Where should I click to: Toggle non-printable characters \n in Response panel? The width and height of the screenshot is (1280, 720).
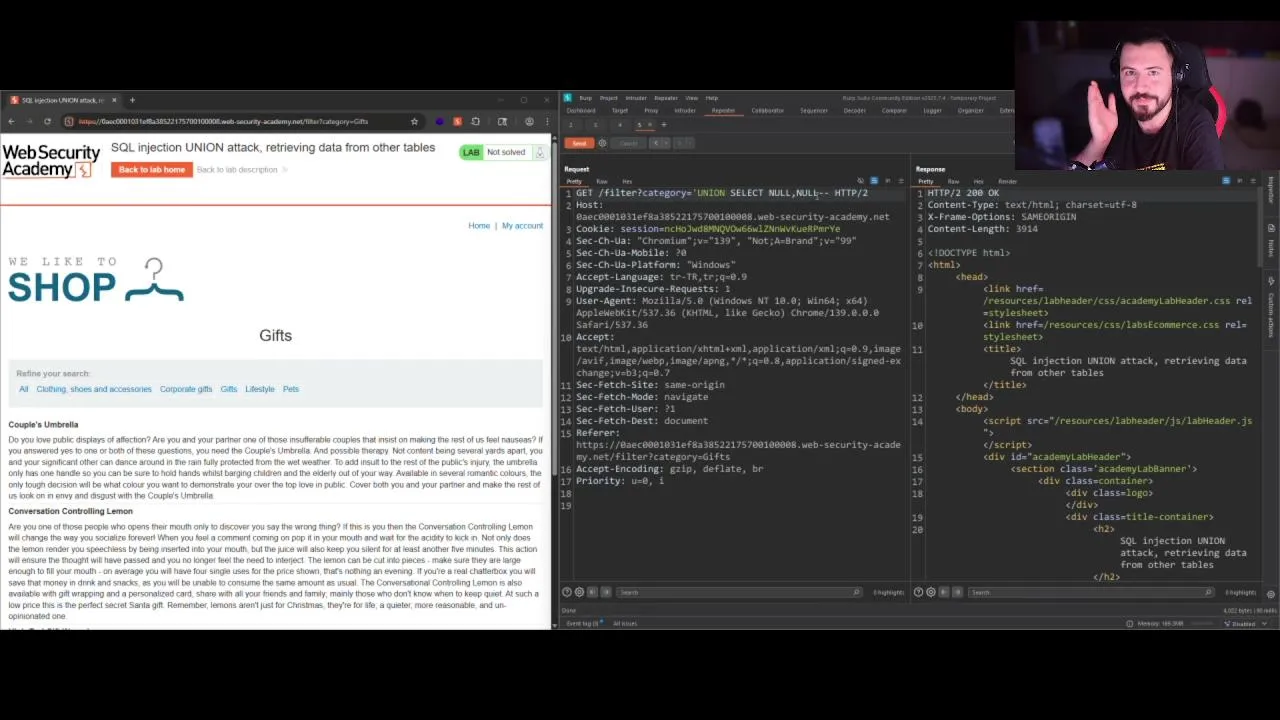tap(1240, 181)
